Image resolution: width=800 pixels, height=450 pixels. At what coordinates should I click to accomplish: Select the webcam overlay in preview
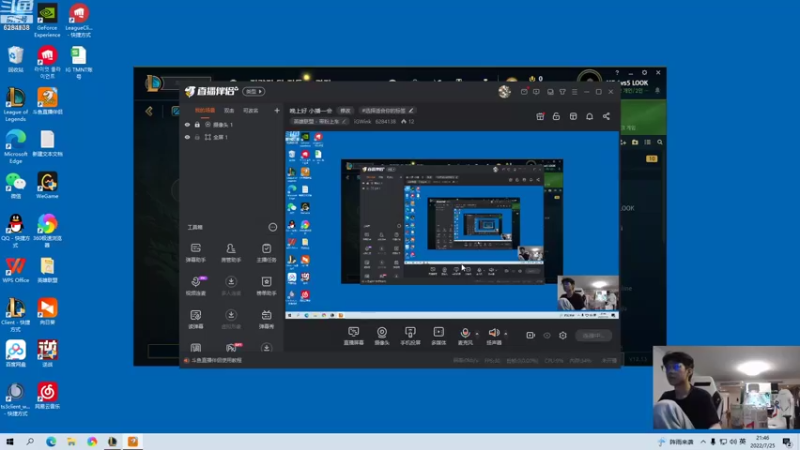click(x=588, y=293)
